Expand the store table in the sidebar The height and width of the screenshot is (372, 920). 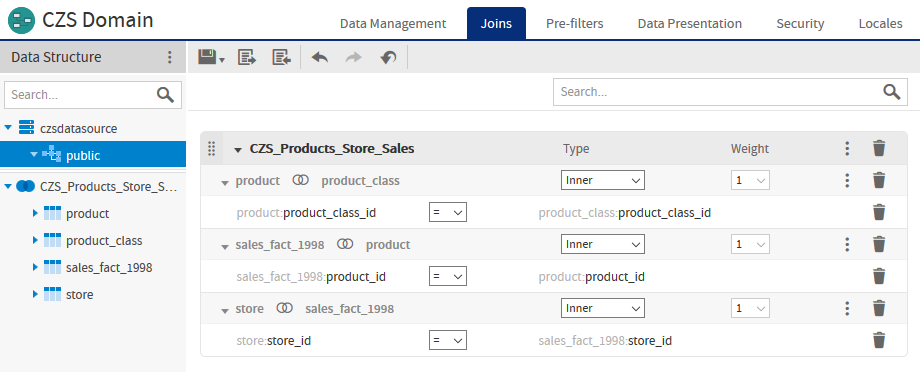(x=35, y=295)
